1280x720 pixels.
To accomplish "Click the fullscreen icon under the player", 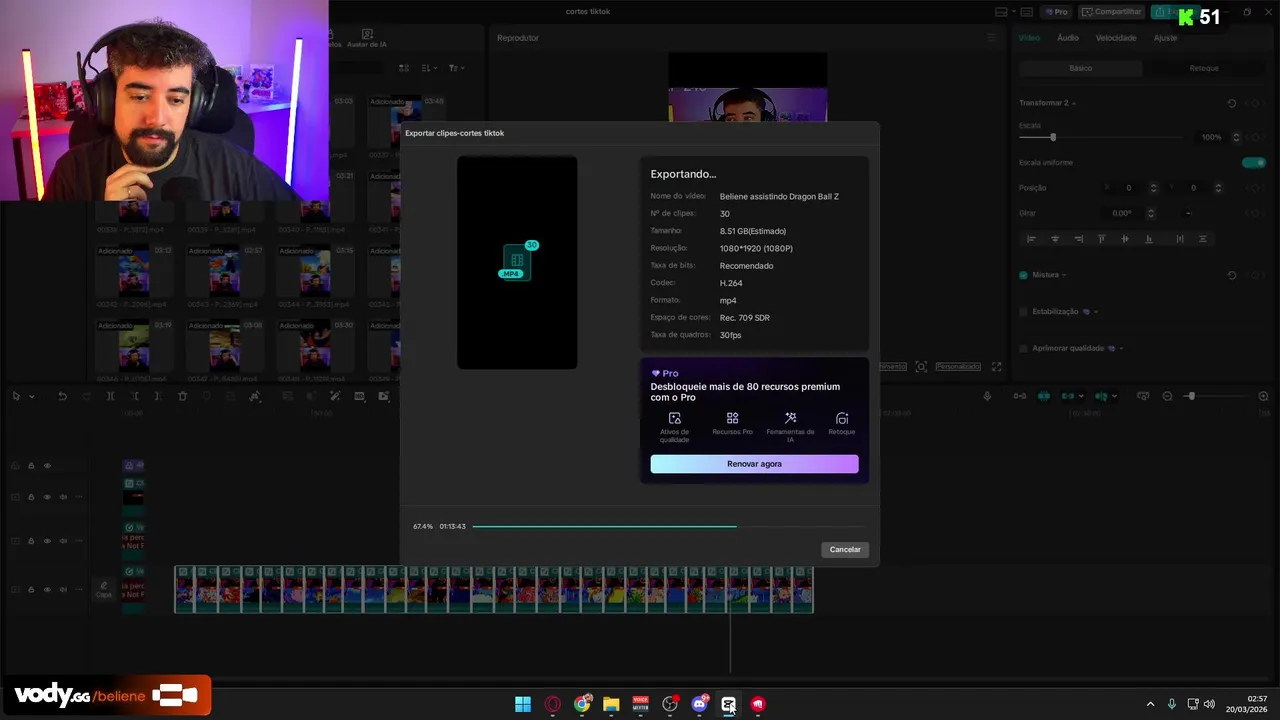I will 996,367.
